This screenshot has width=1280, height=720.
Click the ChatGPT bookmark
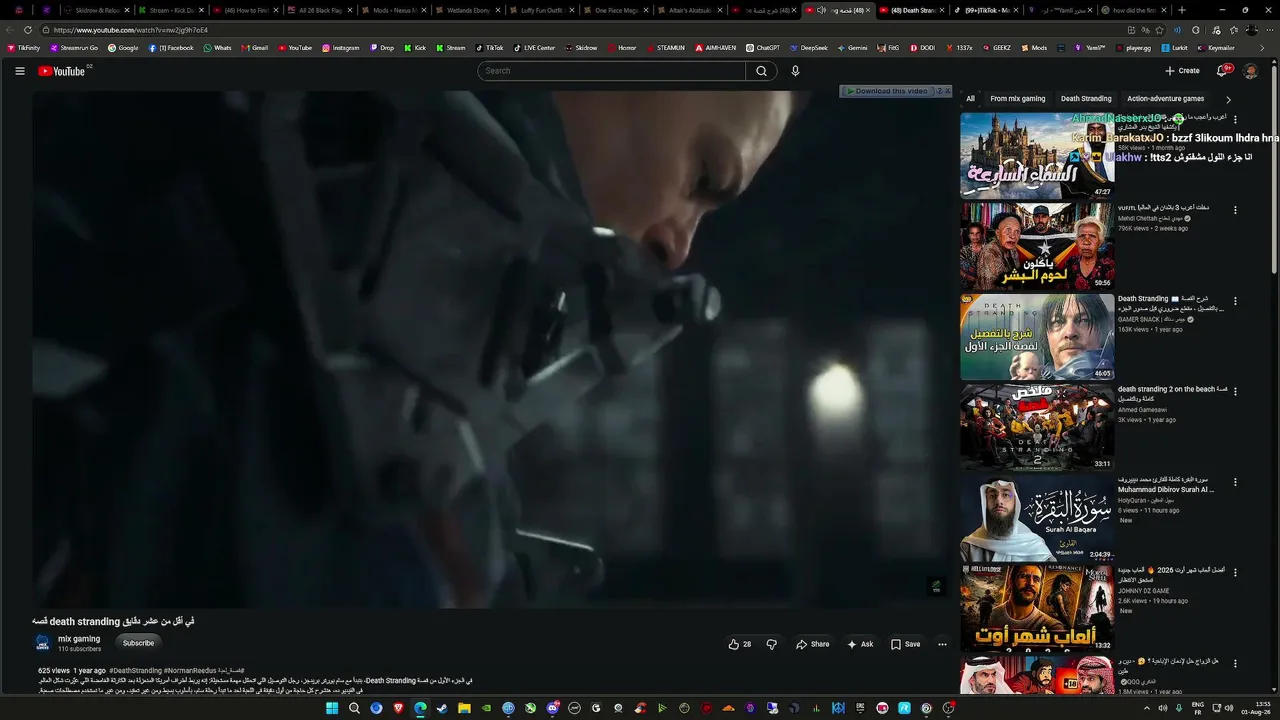click(763, 48)
